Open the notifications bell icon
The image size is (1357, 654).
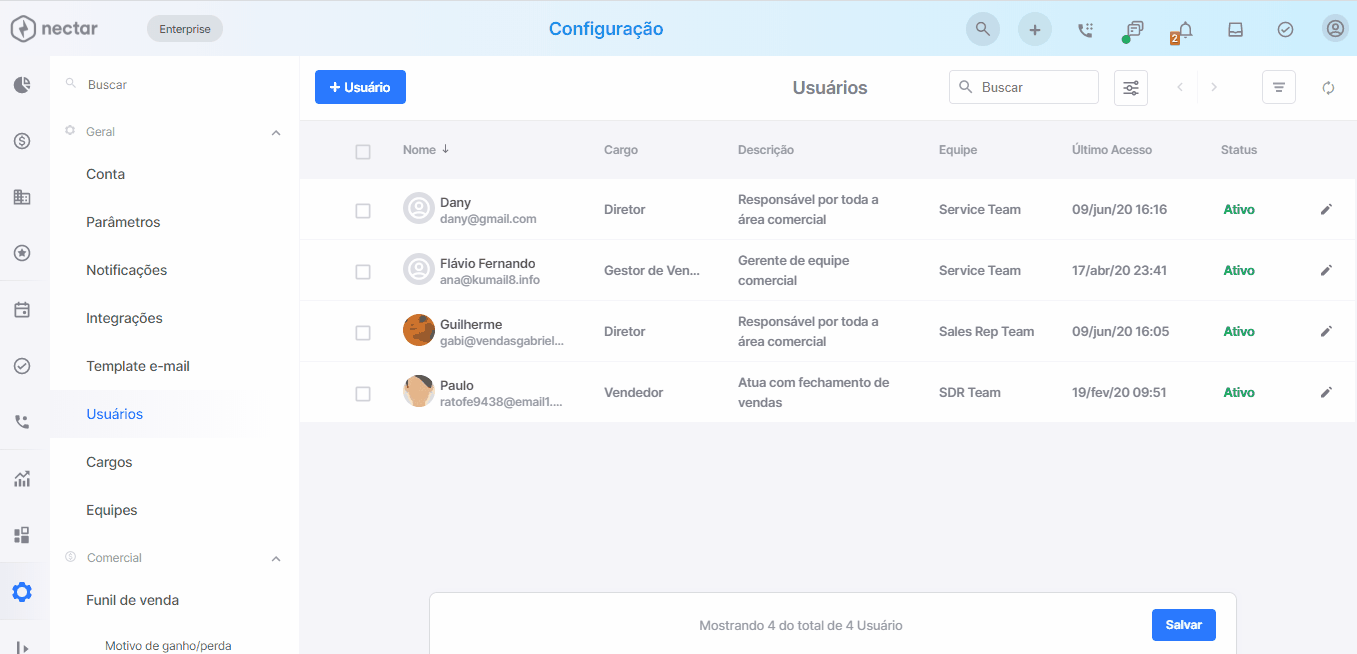[x=1185, y=29]
